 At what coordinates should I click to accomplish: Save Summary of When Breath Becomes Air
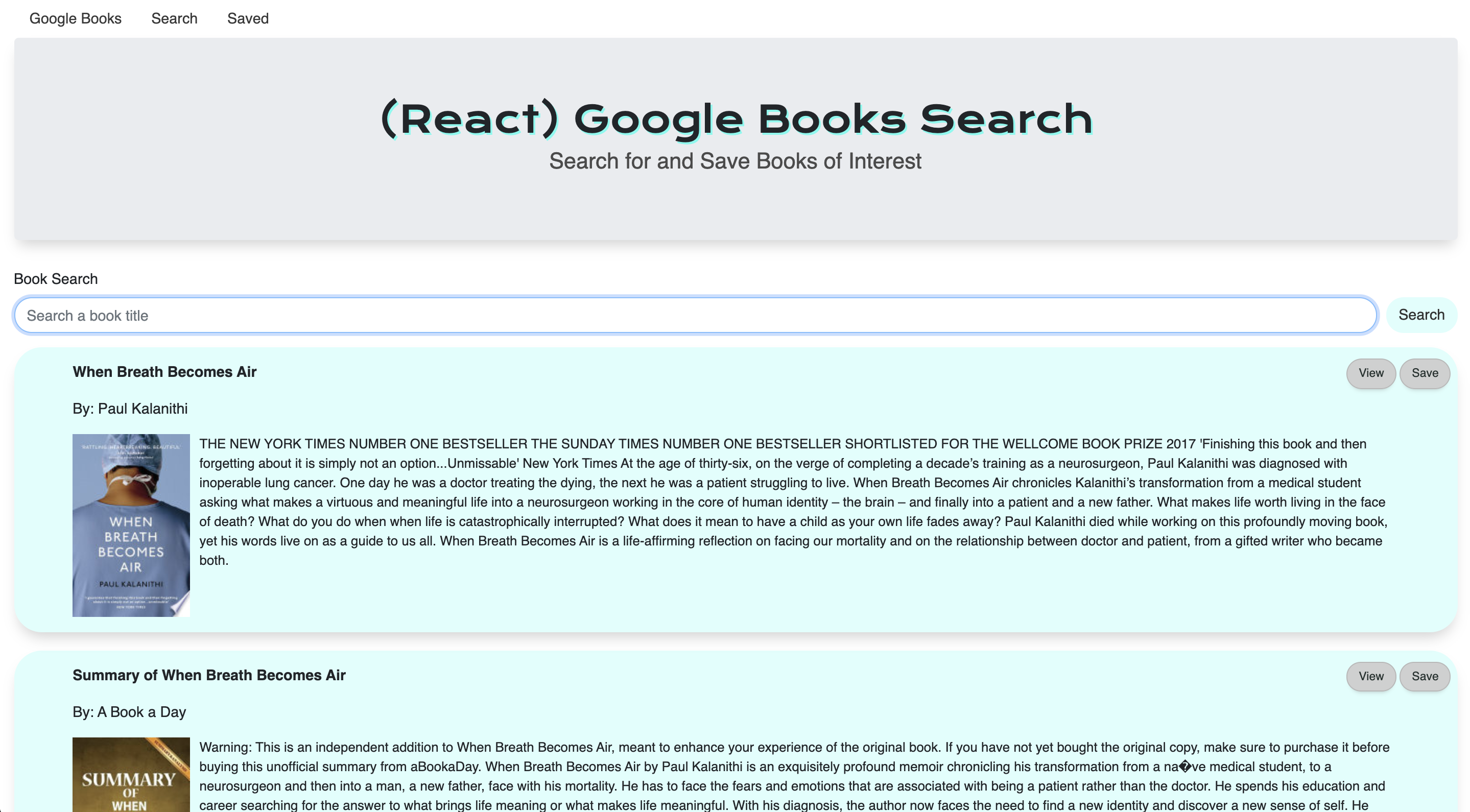point(1425,676)
